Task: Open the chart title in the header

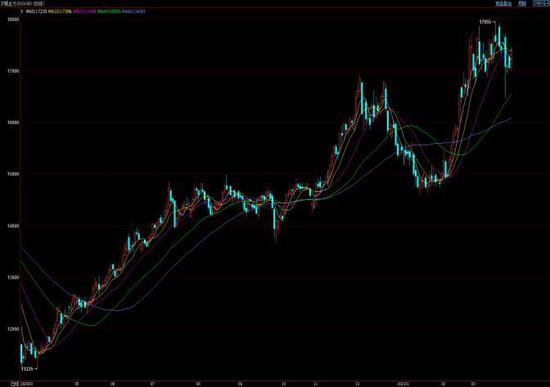Action: pos(22,4)
